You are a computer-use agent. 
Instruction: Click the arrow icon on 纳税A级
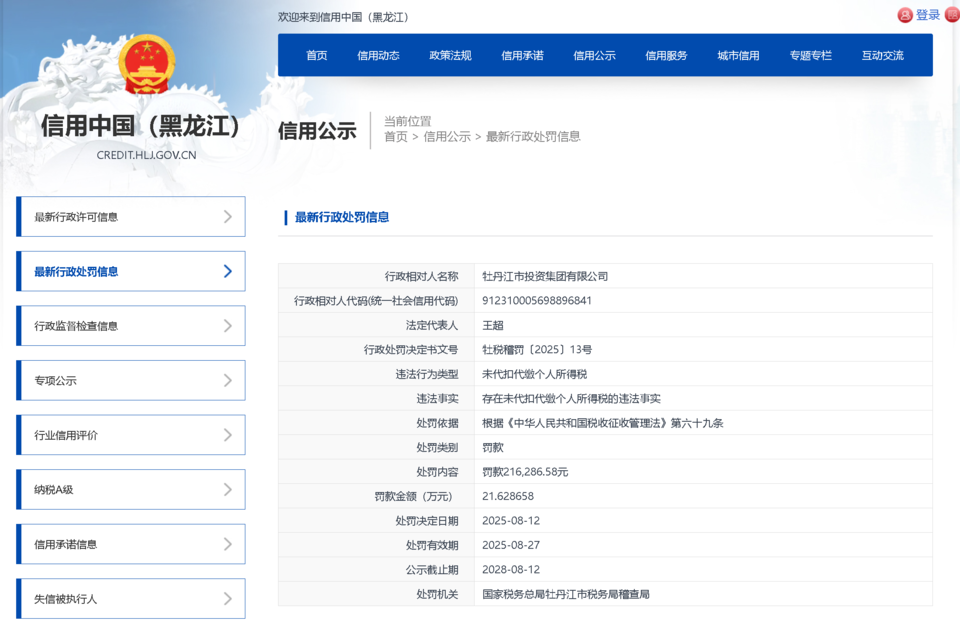point(228,489)
